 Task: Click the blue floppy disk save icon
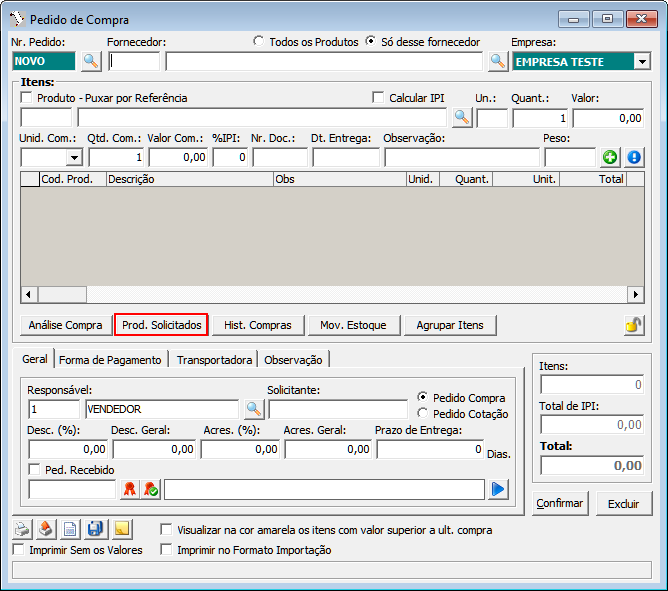coord(95,529)
